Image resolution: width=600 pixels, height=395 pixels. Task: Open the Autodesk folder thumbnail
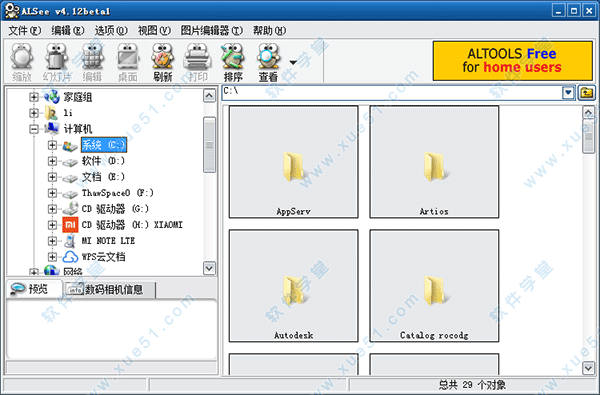point(293,286)
